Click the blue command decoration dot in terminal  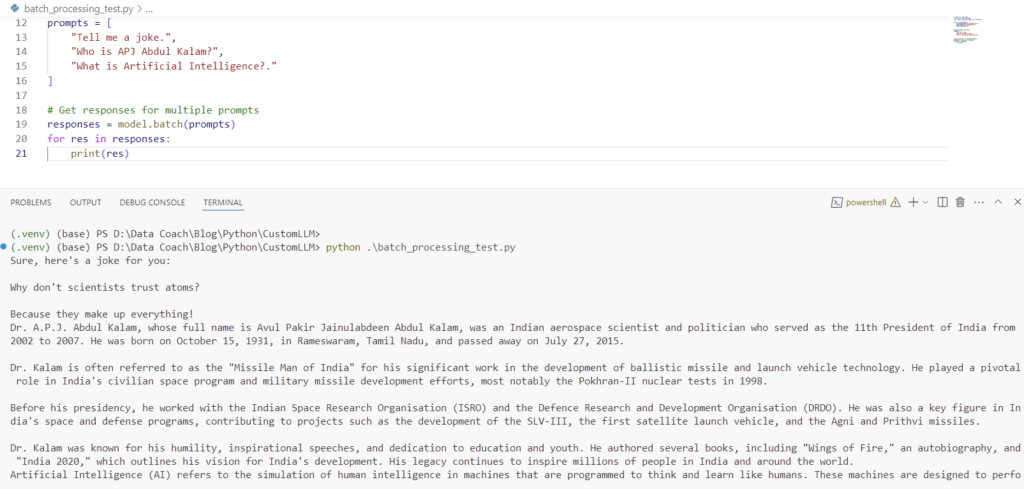[x=4, y=247]
